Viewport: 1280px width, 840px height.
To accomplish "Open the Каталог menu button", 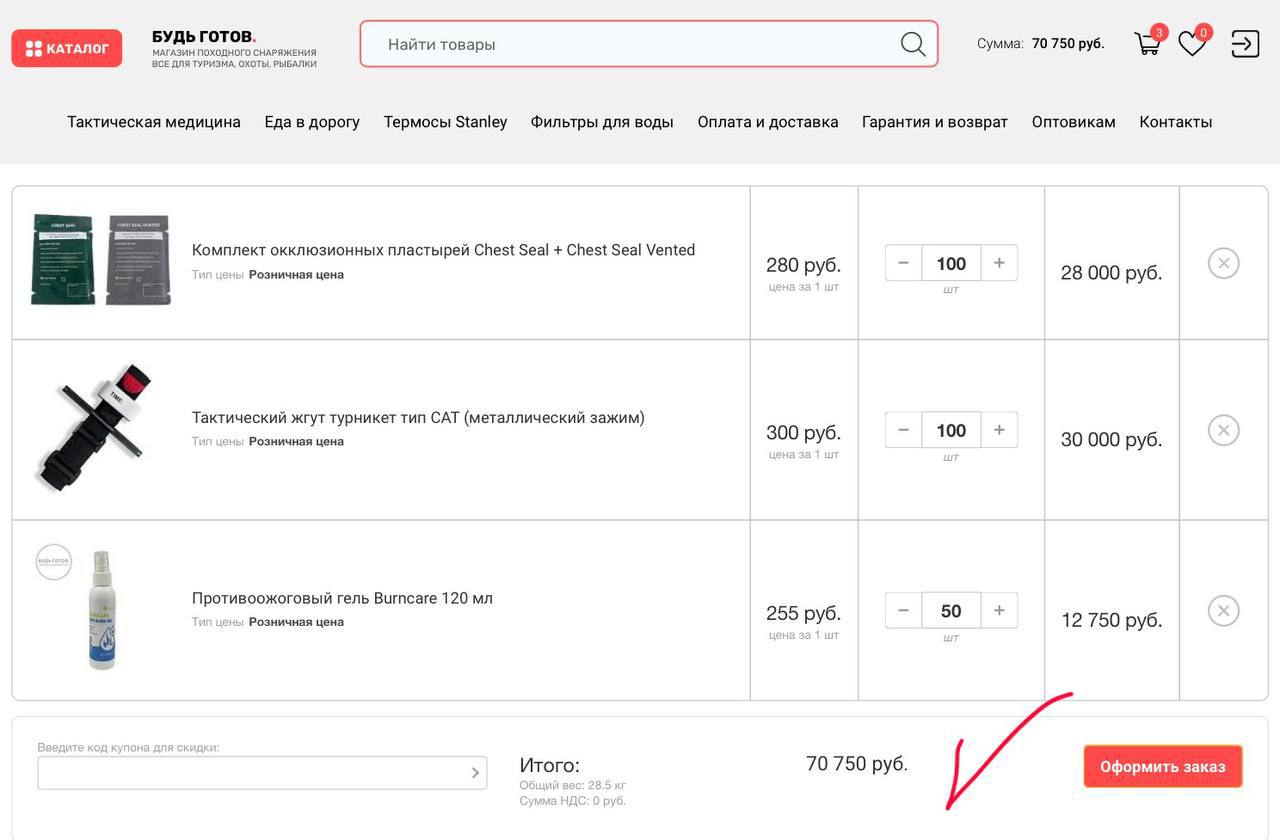I will [67, 48].
